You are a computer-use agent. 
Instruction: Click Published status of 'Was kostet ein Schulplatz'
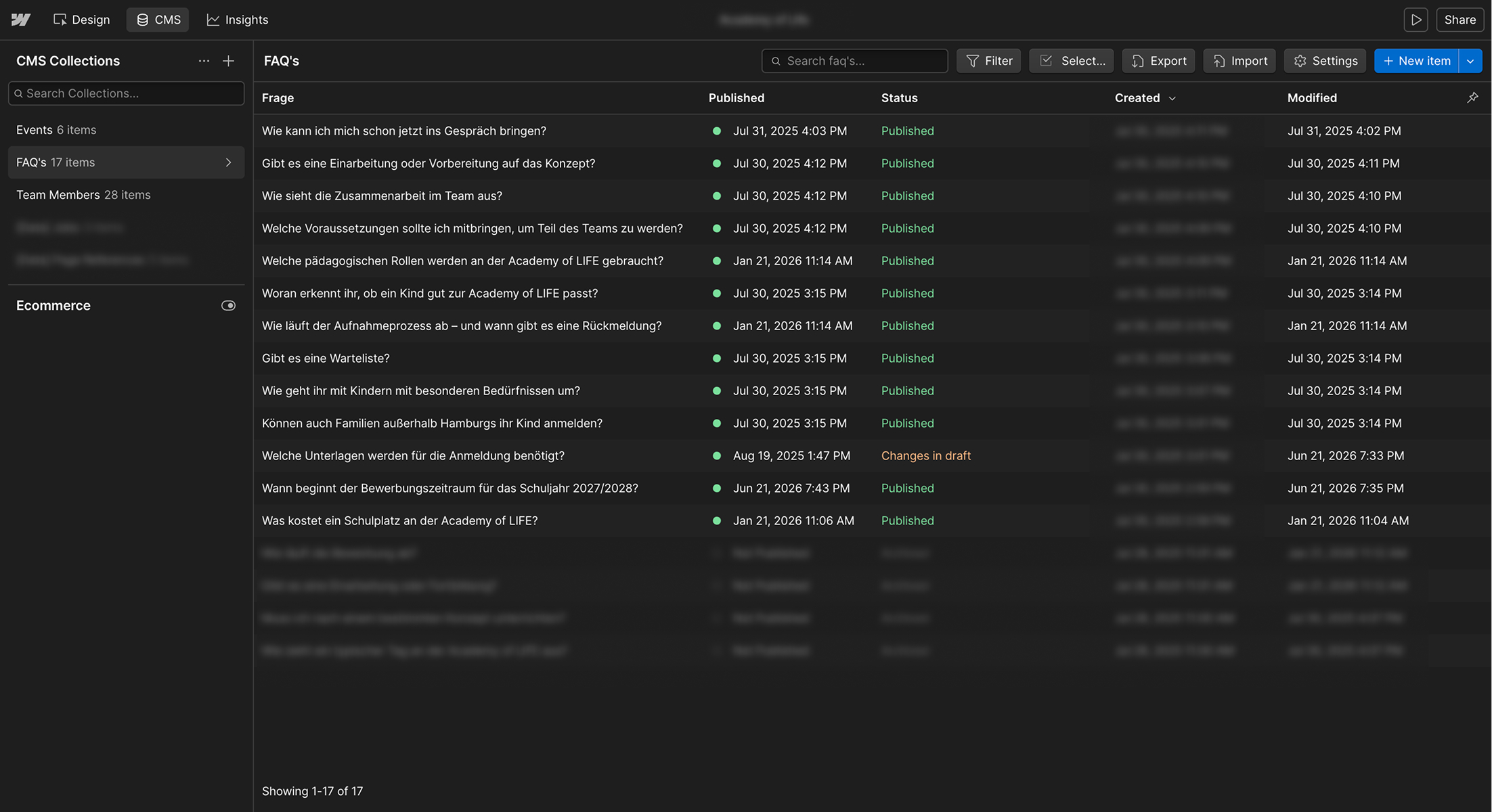[x=908, y=520]
